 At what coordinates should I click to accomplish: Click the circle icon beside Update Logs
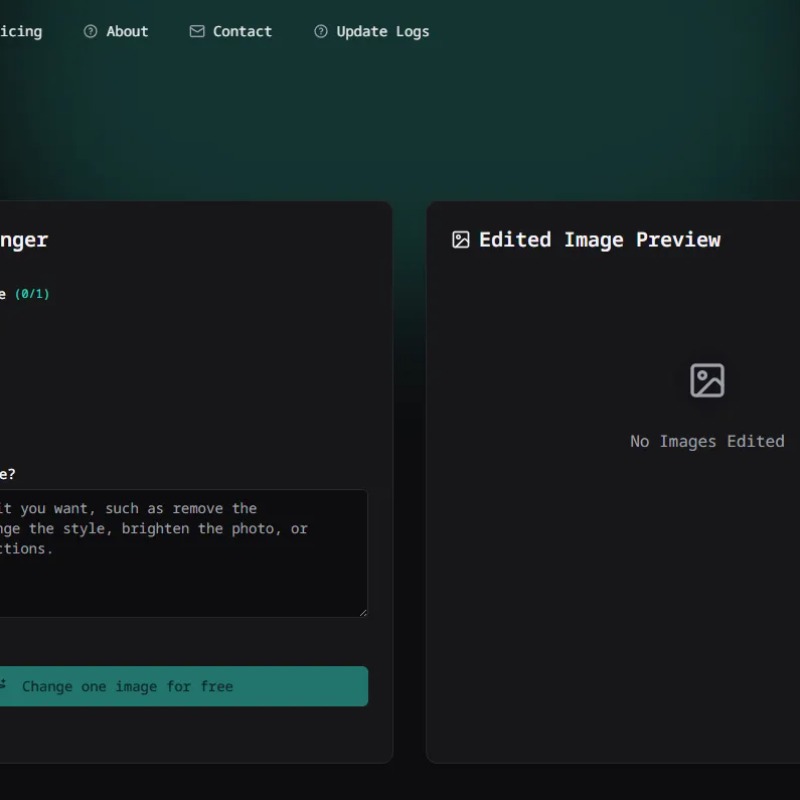click(x=320, y=32)
